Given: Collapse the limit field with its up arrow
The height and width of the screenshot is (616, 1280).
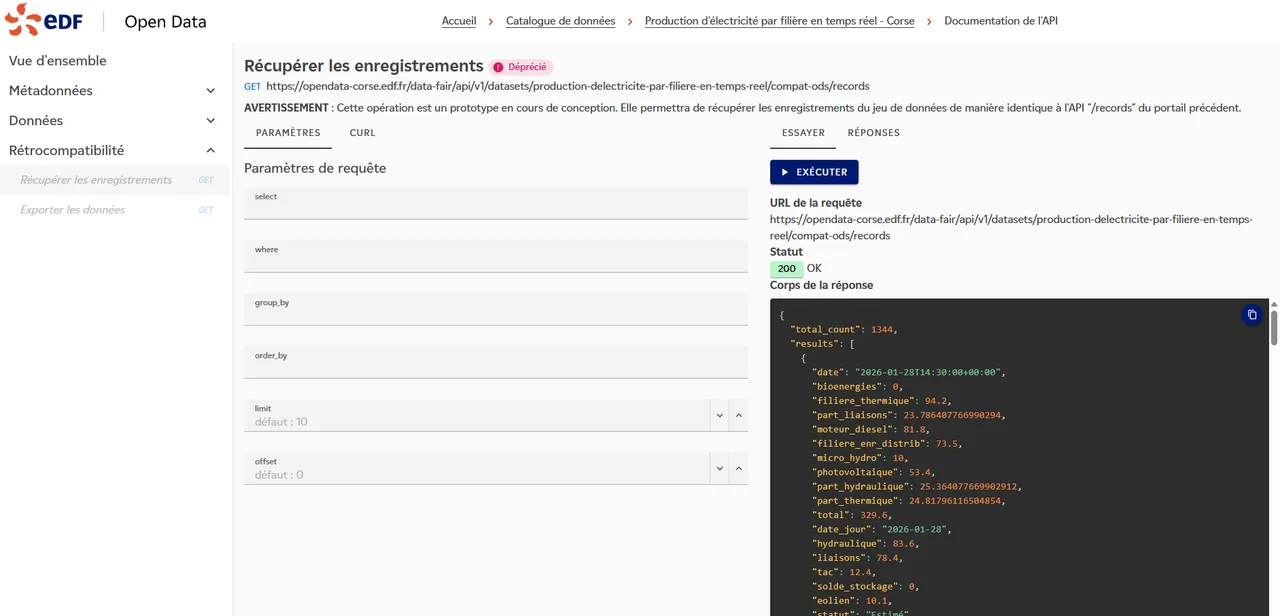Looking at the screenshot, I should click(x=739, y=415).
